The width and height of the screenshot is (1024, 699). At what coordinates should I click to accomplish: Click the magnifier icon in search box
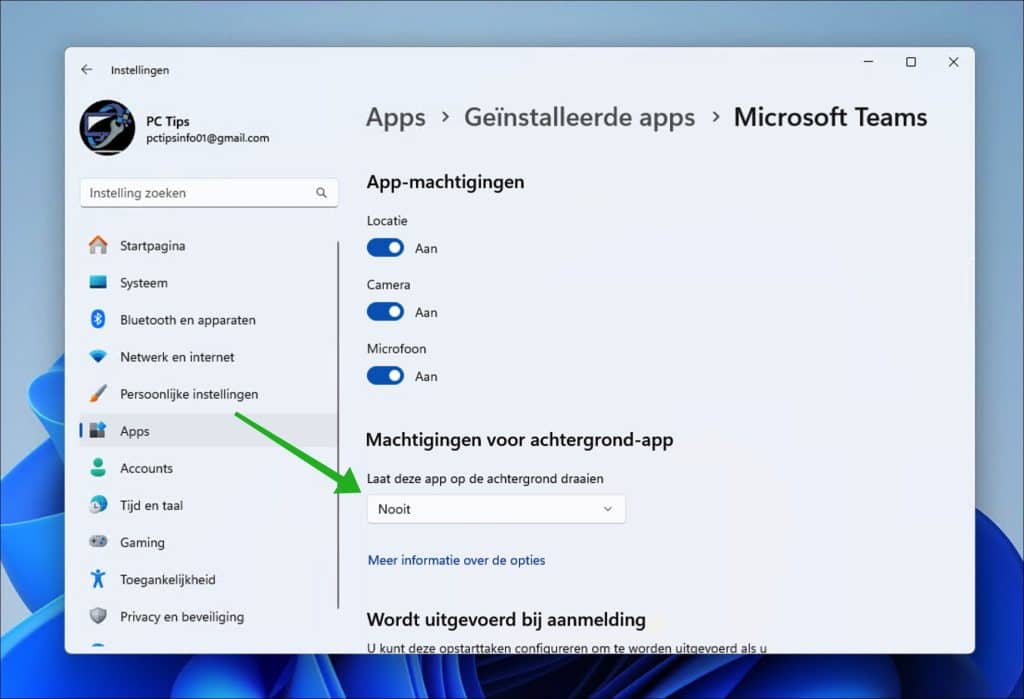[x=321, y=193]
